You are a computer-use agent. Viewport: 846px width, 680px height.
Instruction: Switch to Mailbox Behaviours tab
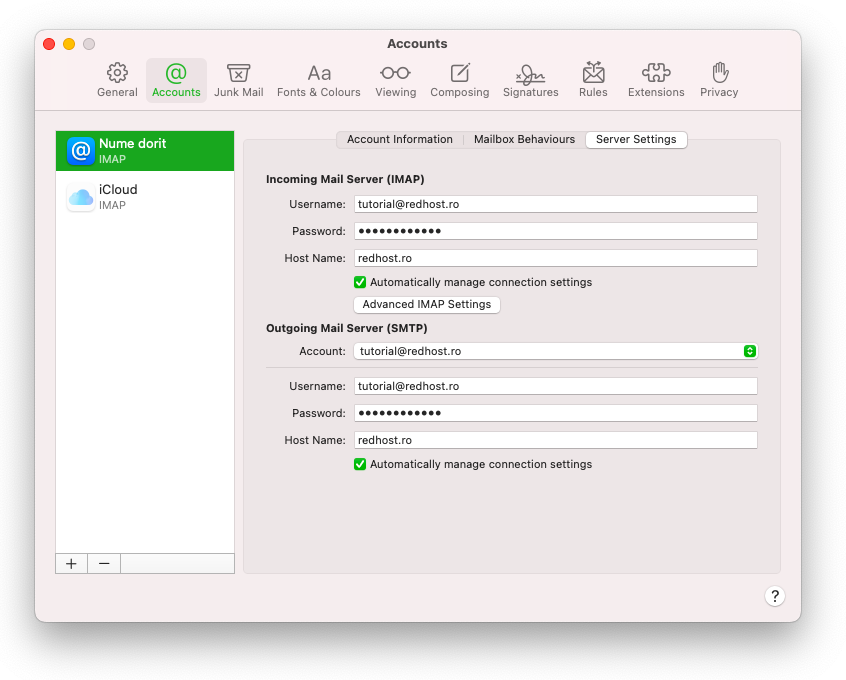(524, 140)
